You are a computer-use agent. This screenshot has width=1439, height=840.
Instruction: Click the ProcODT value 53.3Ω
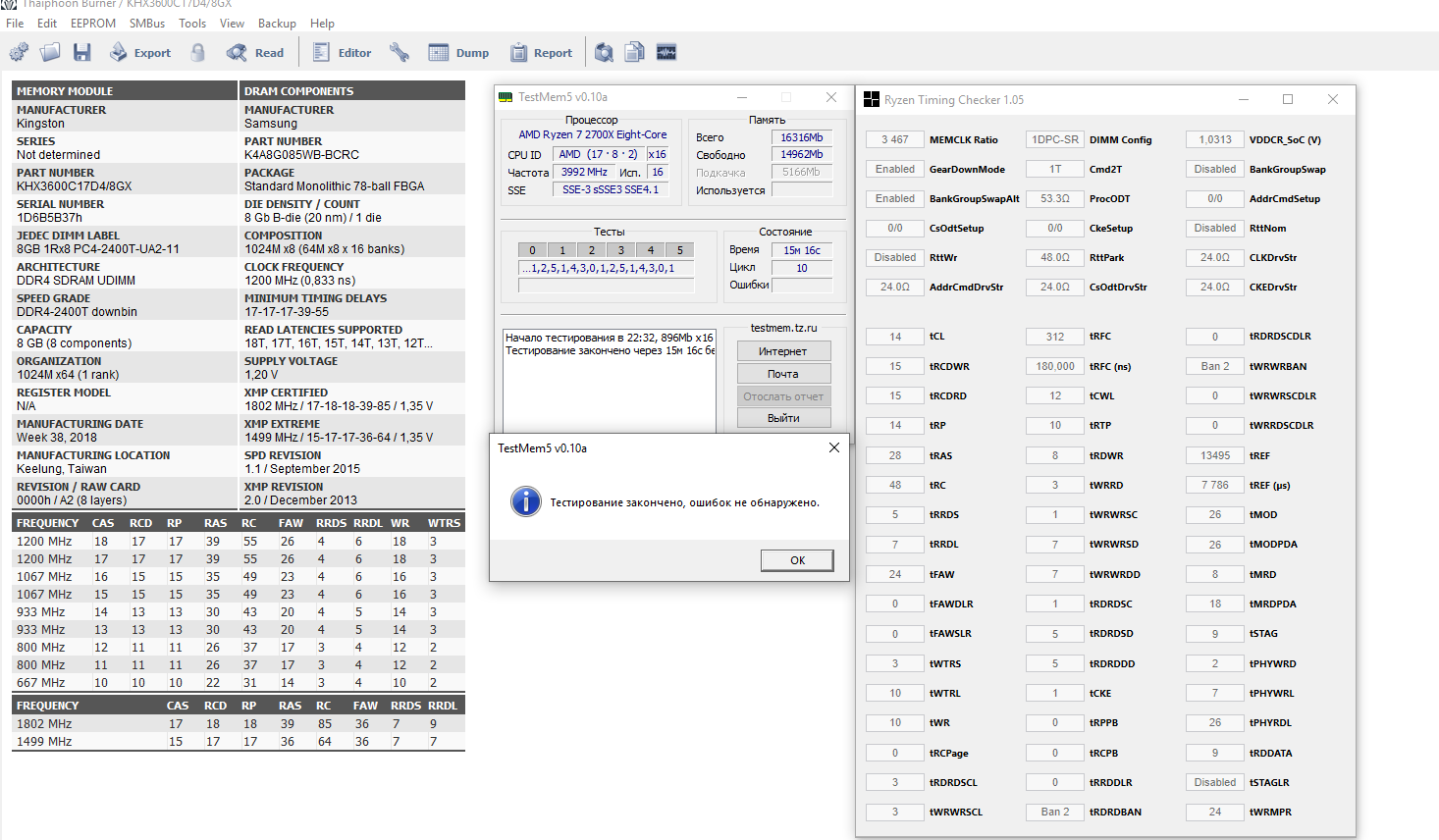1055,198
